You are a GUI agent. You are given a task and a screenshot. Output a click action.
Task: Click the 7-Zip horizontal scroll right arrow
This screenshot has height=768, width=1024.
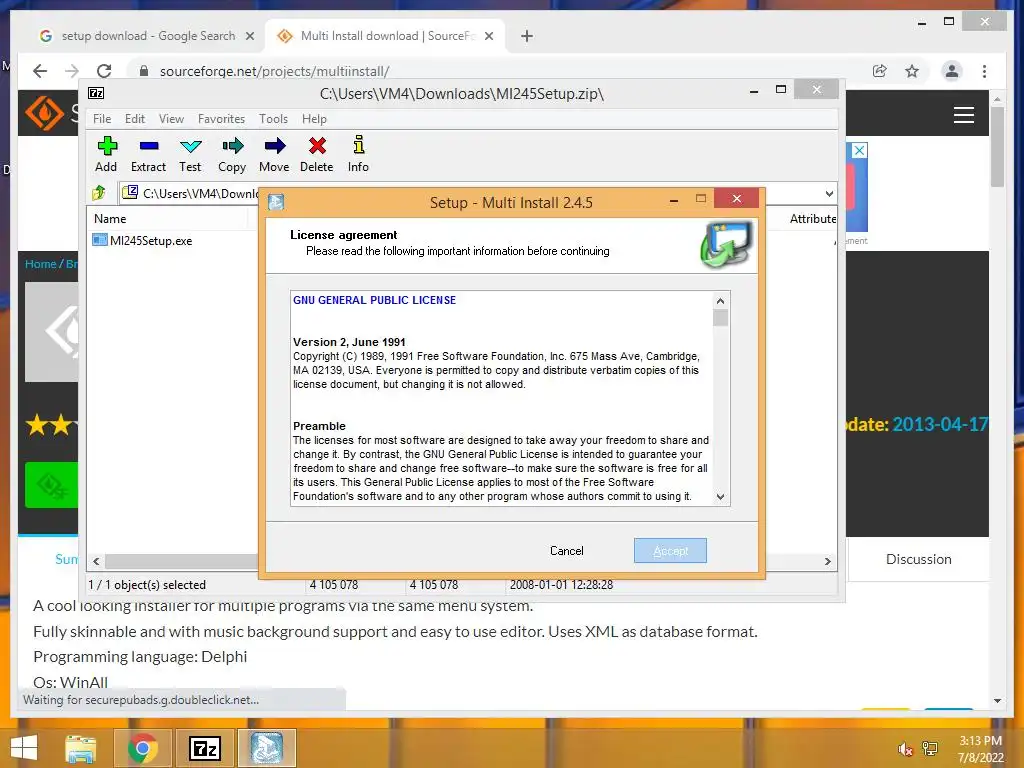coord(827,561)
